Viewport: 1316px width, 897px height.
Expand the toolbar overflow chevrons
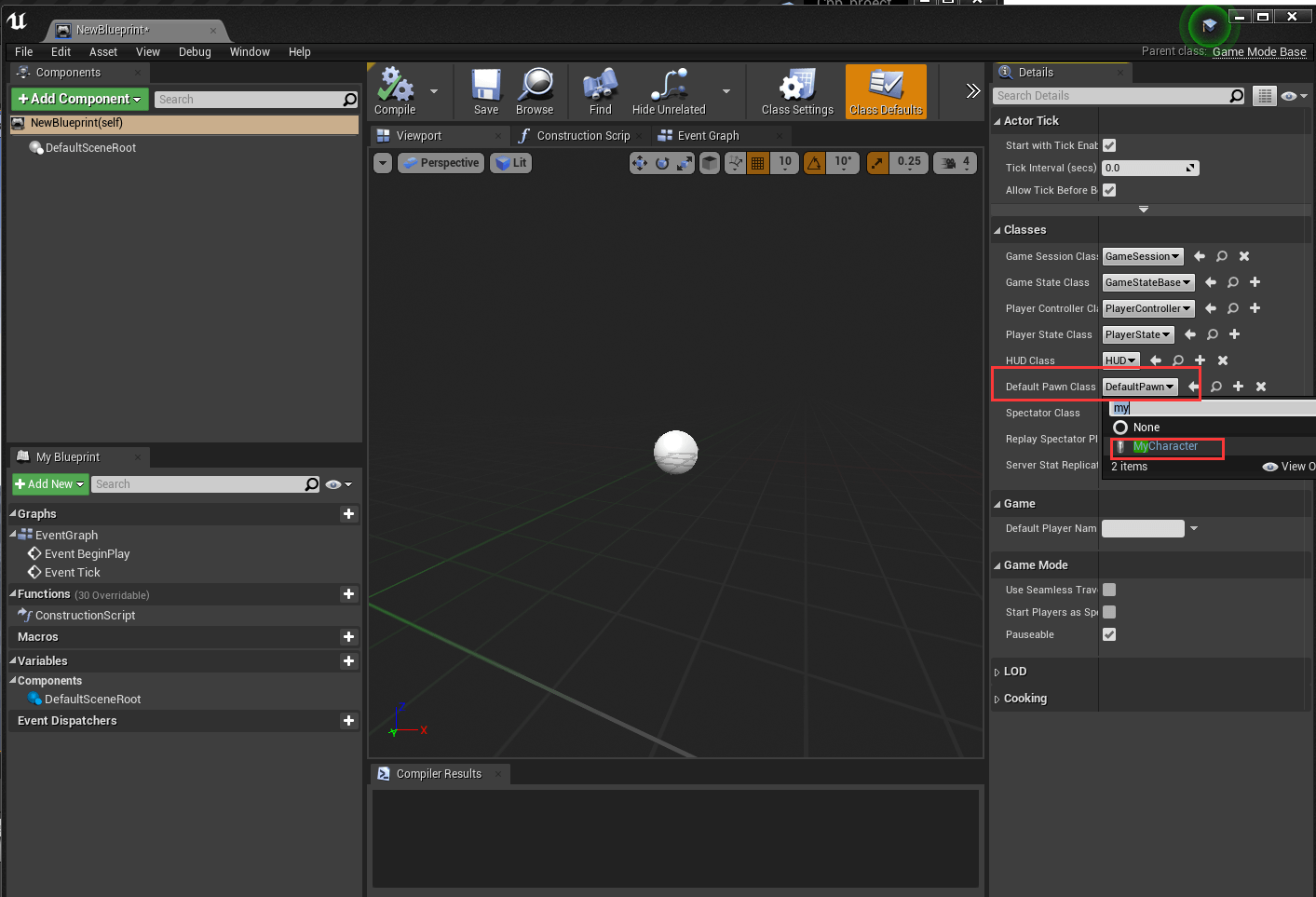click(x=973, y=90)
